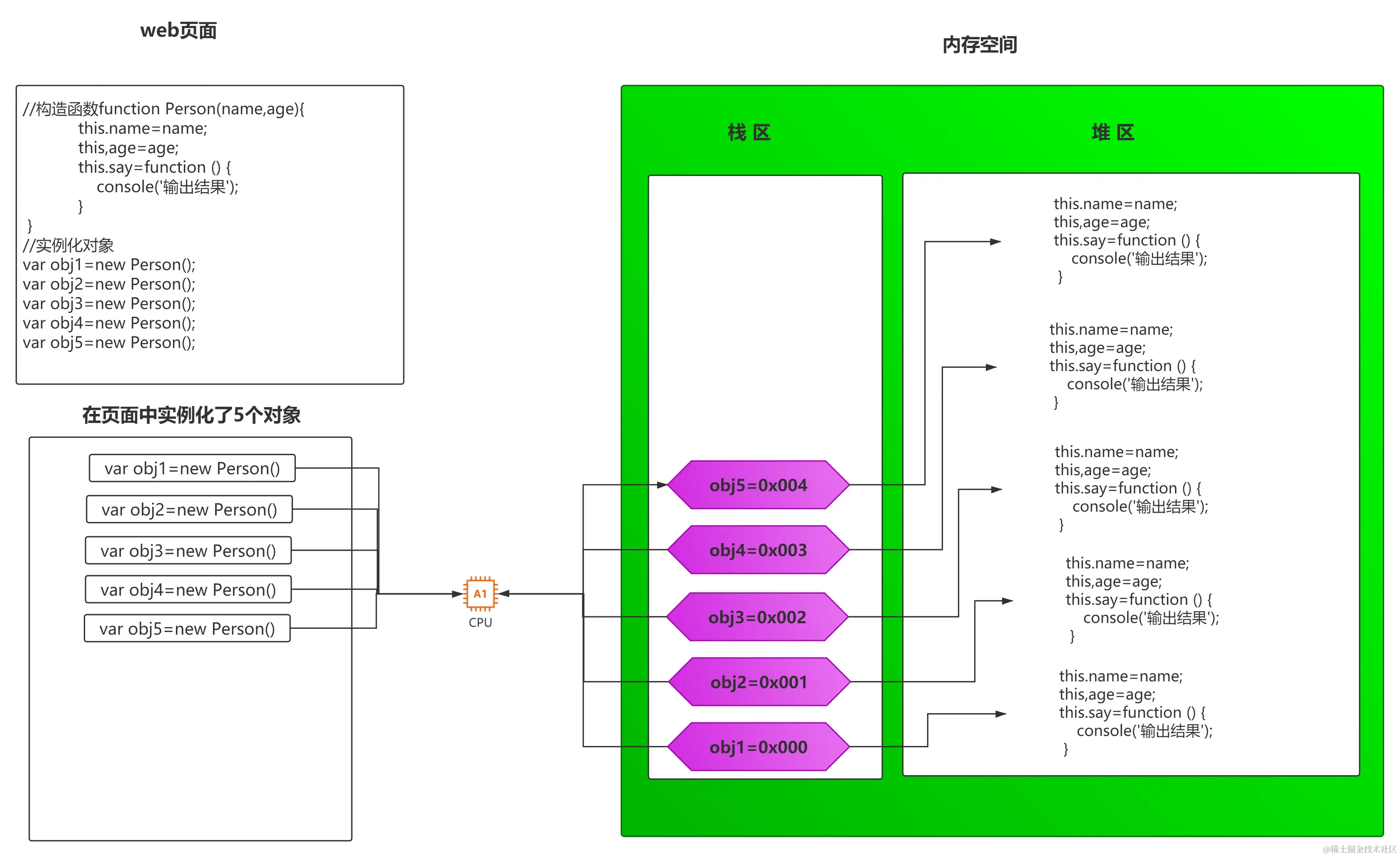Click 'var obj1=new Person();' in code box
Viewport: 1400px width, 857px height.
109,265
